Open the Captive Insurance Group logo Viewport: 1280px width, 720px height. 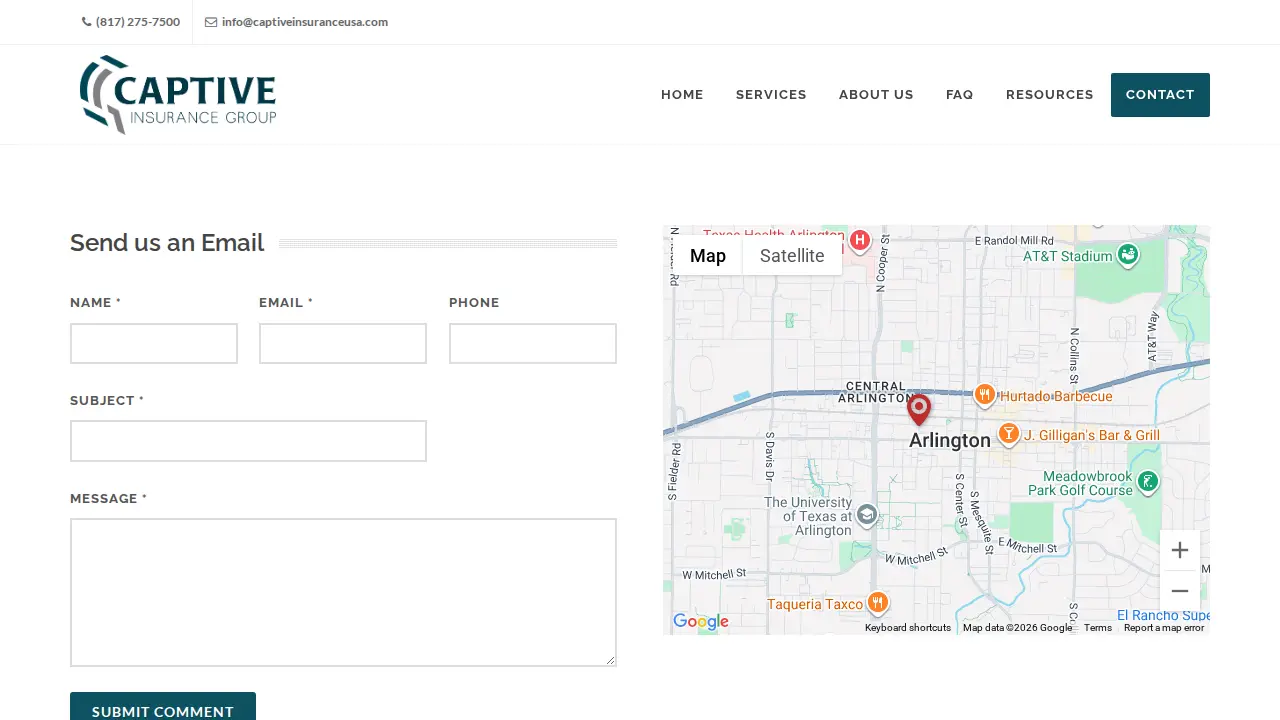(x=178, y=95)
